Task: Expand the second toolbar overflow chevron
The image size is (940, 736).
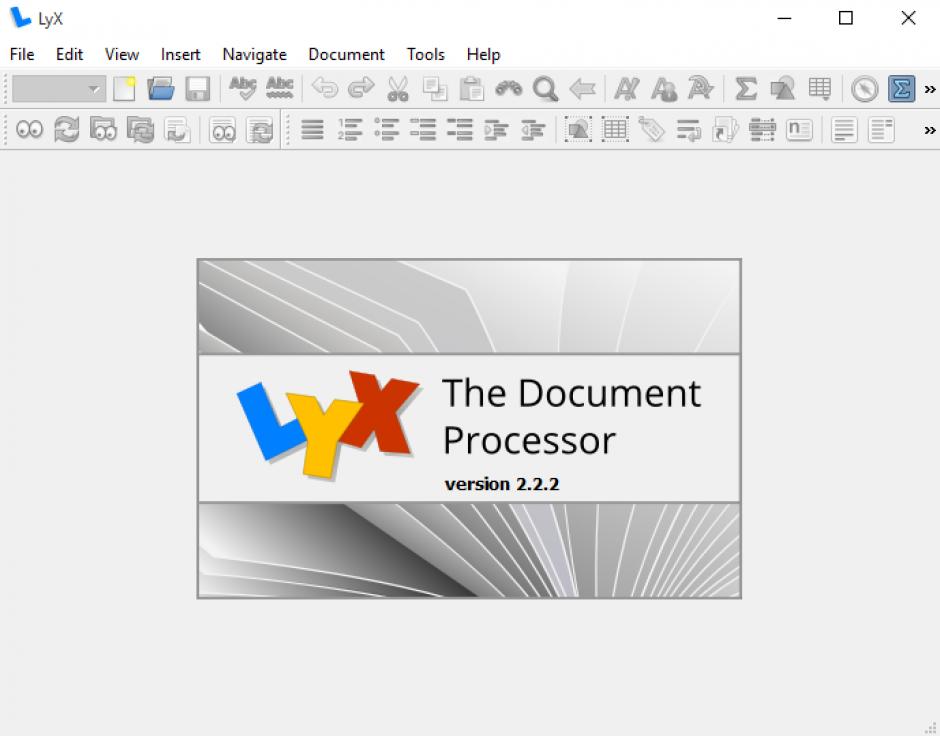Action: (x=929, y=130)
